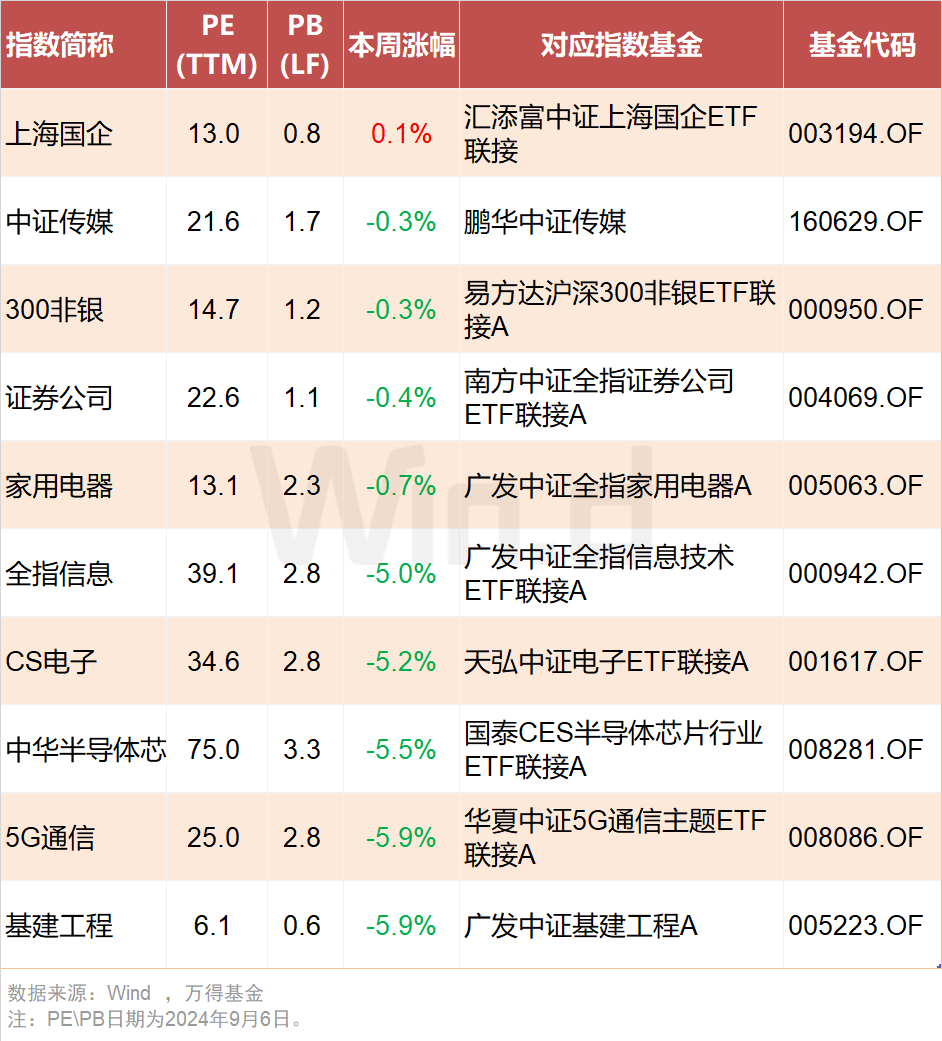Click 易方达沪深300非银ETF联接A fund name
The height and width of the screenshot is (1041, 942).
pos(620,309)
